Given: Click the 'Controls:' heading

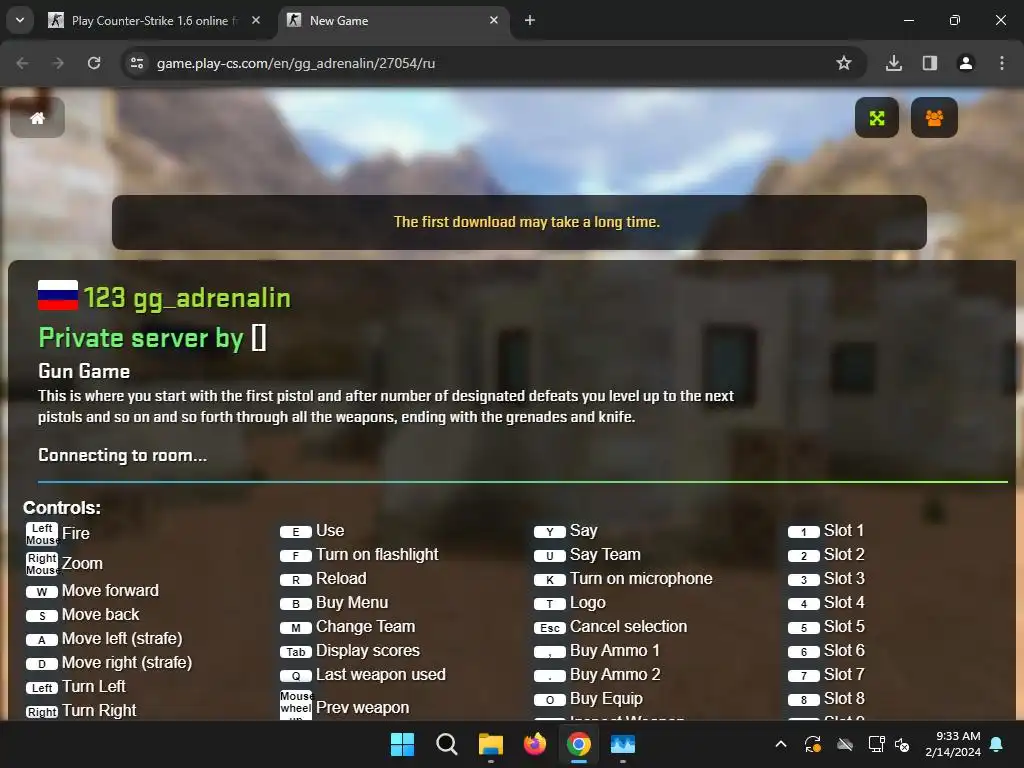Looking at the screenshot, I should click(x=62, y=507).
